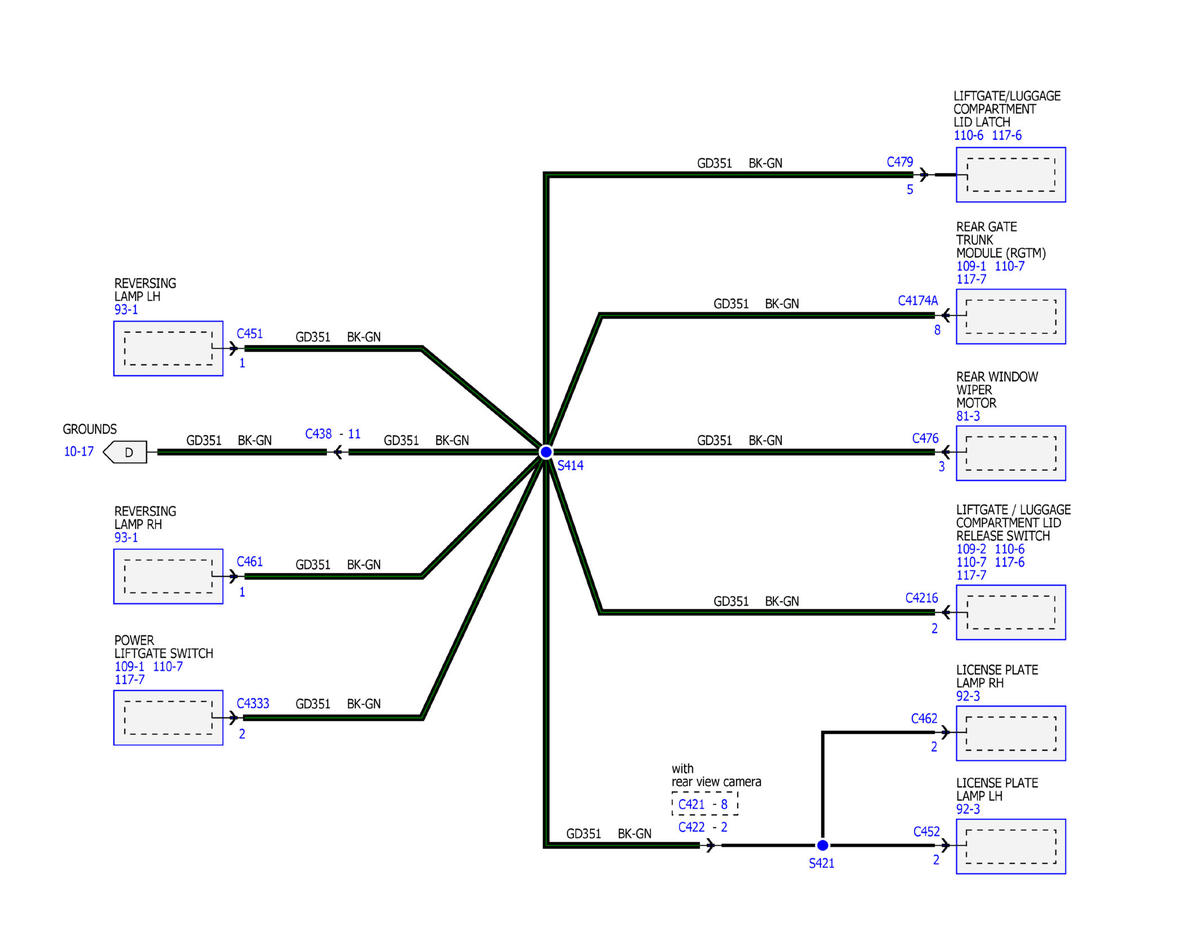The width and height of the screenshot is (1200, 927).
Task: Click the License Plate Lamp LH component box
Action: point(1010,846)
